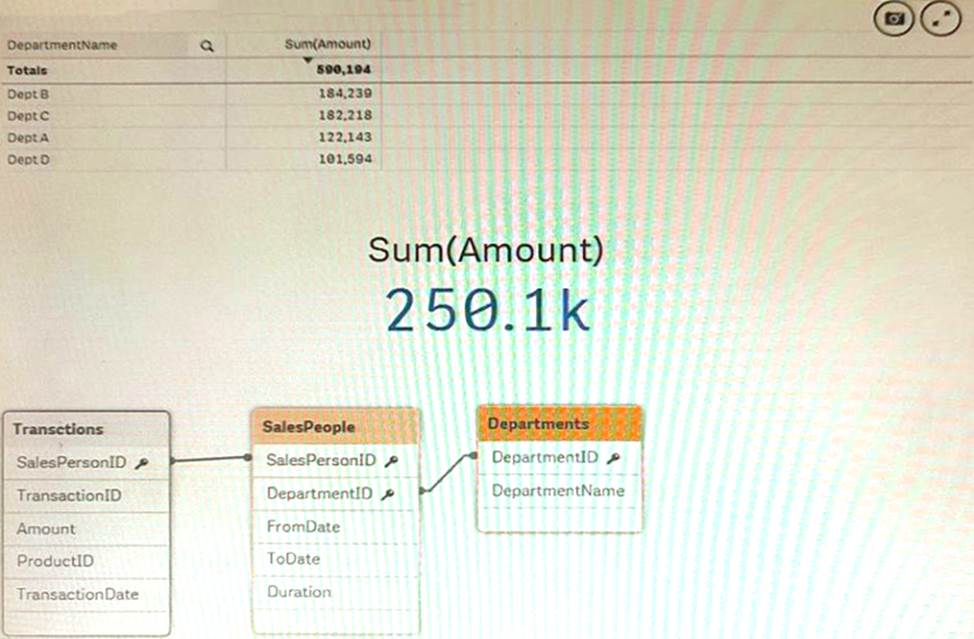
Task: Click sort arrow under Sum(Amount) header
Action: point(308,60)
